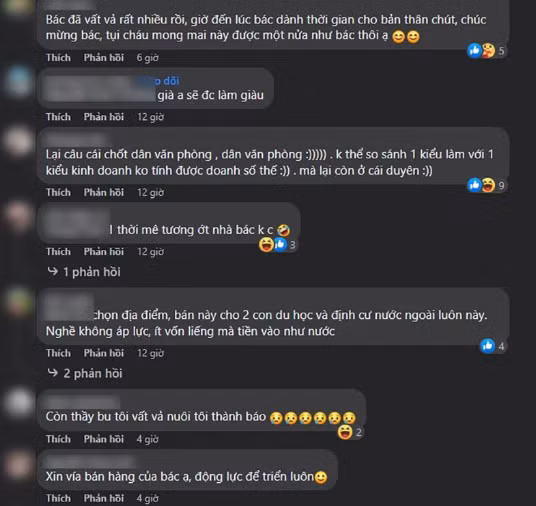Click the 12 giờ timestamp under 'chọn địa điểm' comment
Screen dimensions: 536x506
[x=150, y=353]
